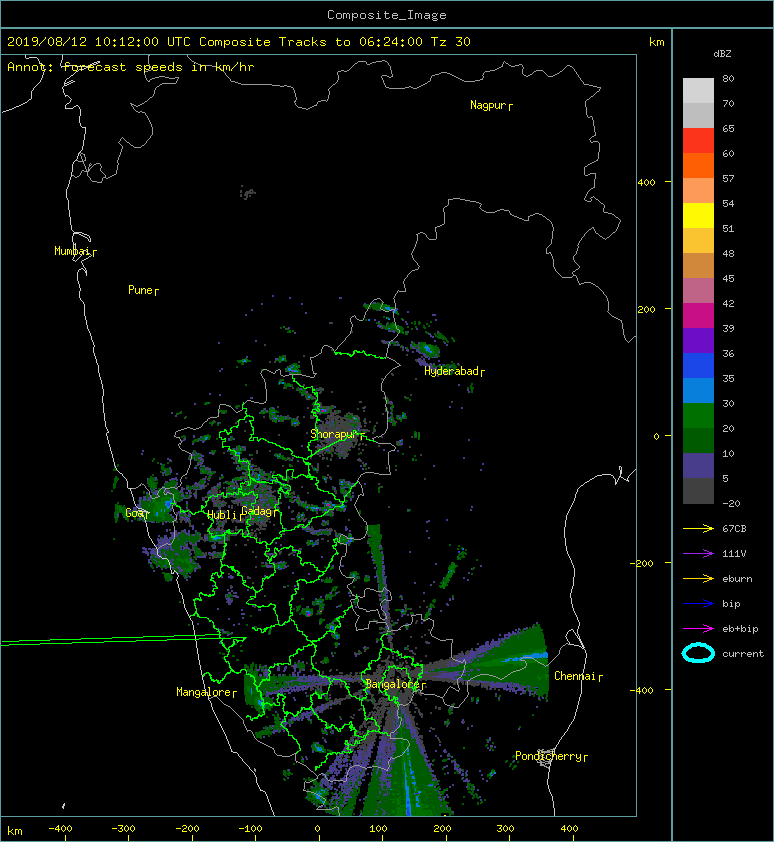Click the Bangalore city label

392,684
